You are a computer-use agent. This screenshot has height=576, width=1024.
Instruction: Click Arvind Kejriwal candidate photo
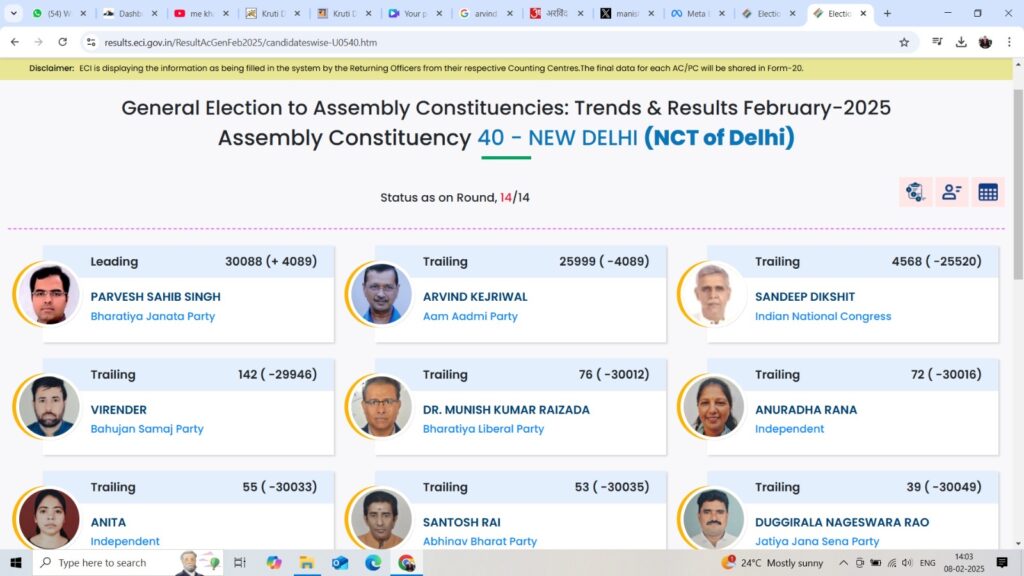(x=381, y=294)
